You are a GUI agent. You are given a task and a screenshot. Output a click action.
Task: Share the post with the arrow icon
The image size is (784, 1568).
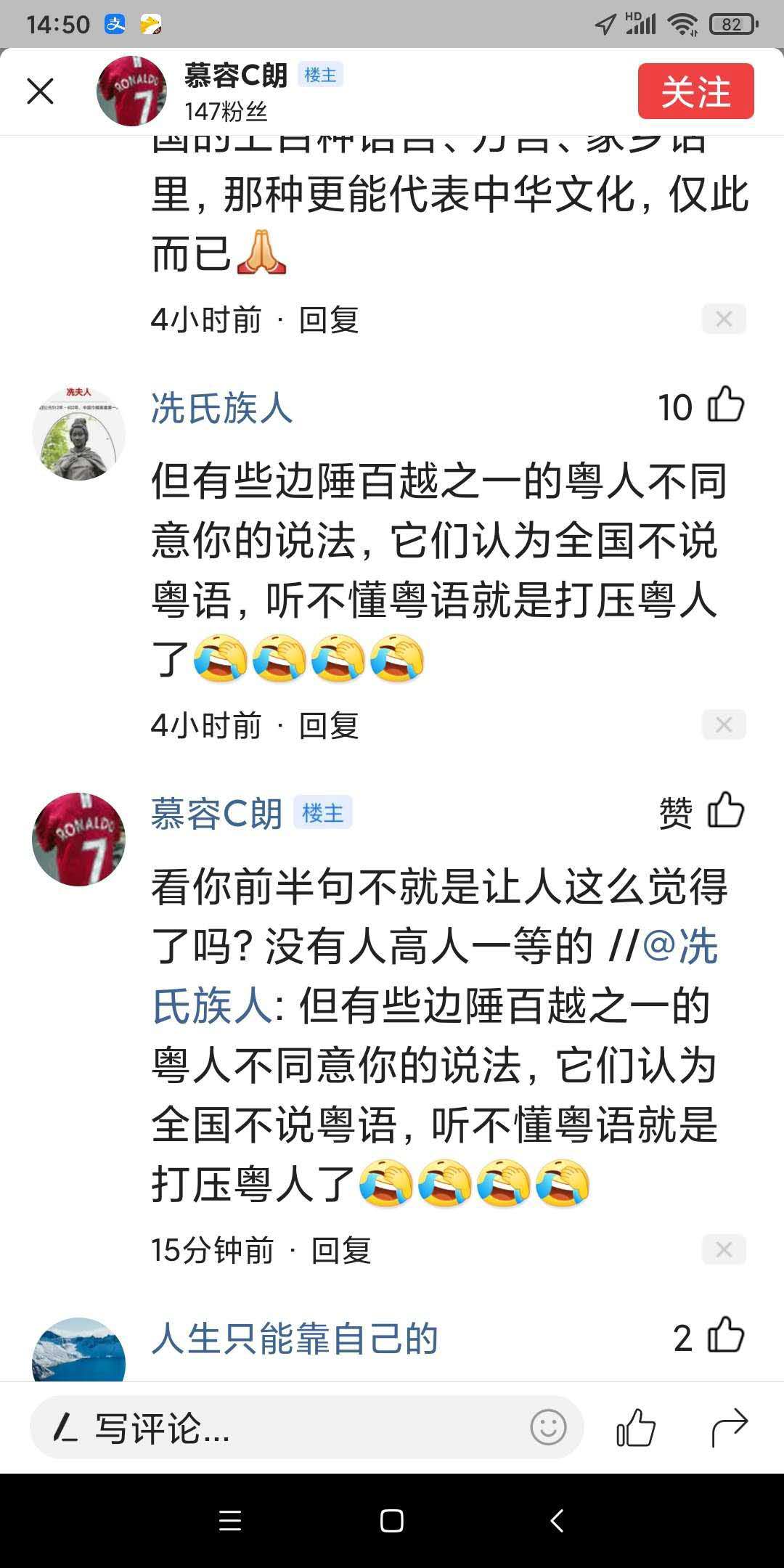click(x=729, y=1427)
